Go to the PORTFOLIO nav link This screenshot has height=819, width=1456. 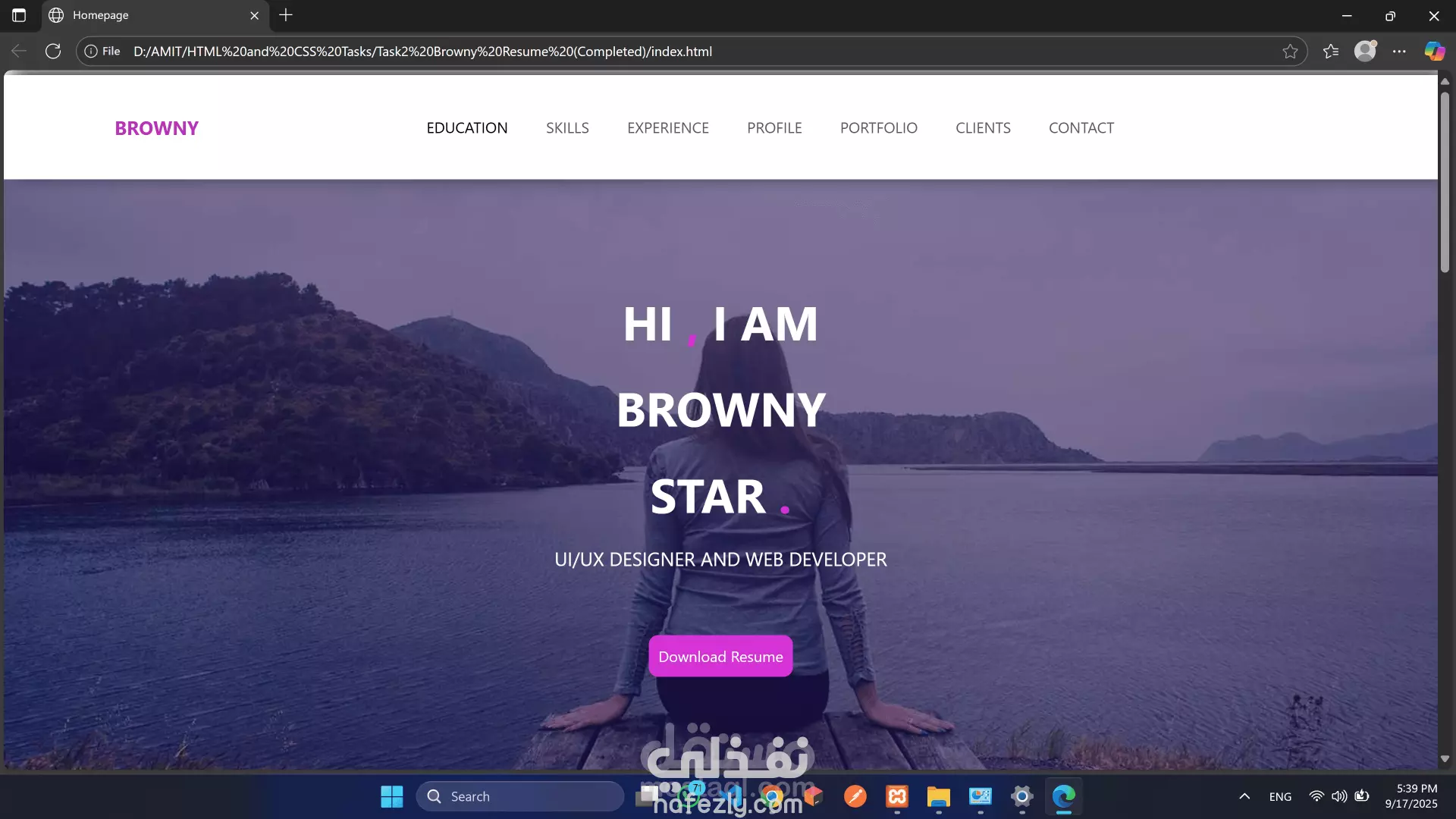[878, 128]
